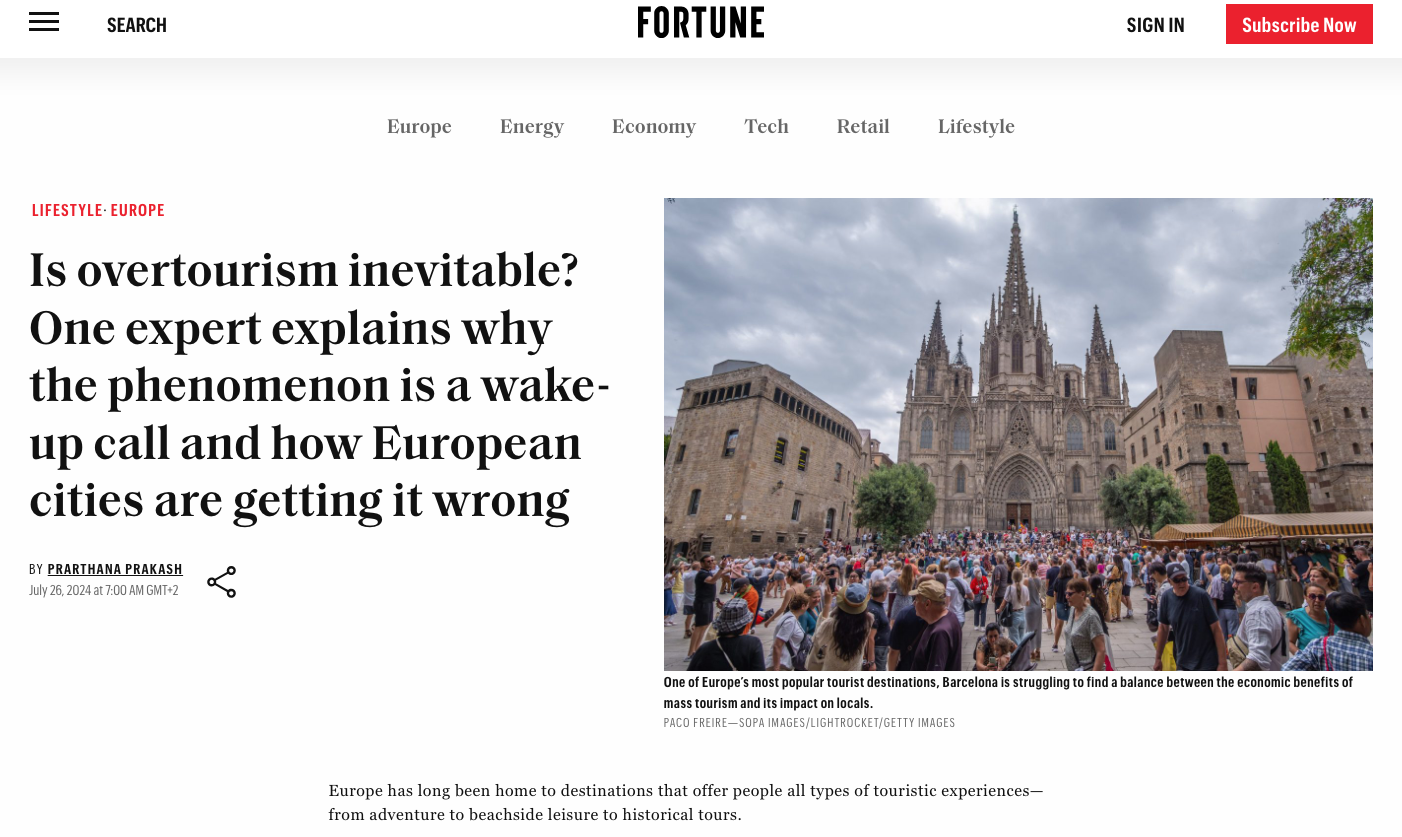Click the Paco Freire photo credit line
Screen dimensions: 1402x837
(809, 722)
